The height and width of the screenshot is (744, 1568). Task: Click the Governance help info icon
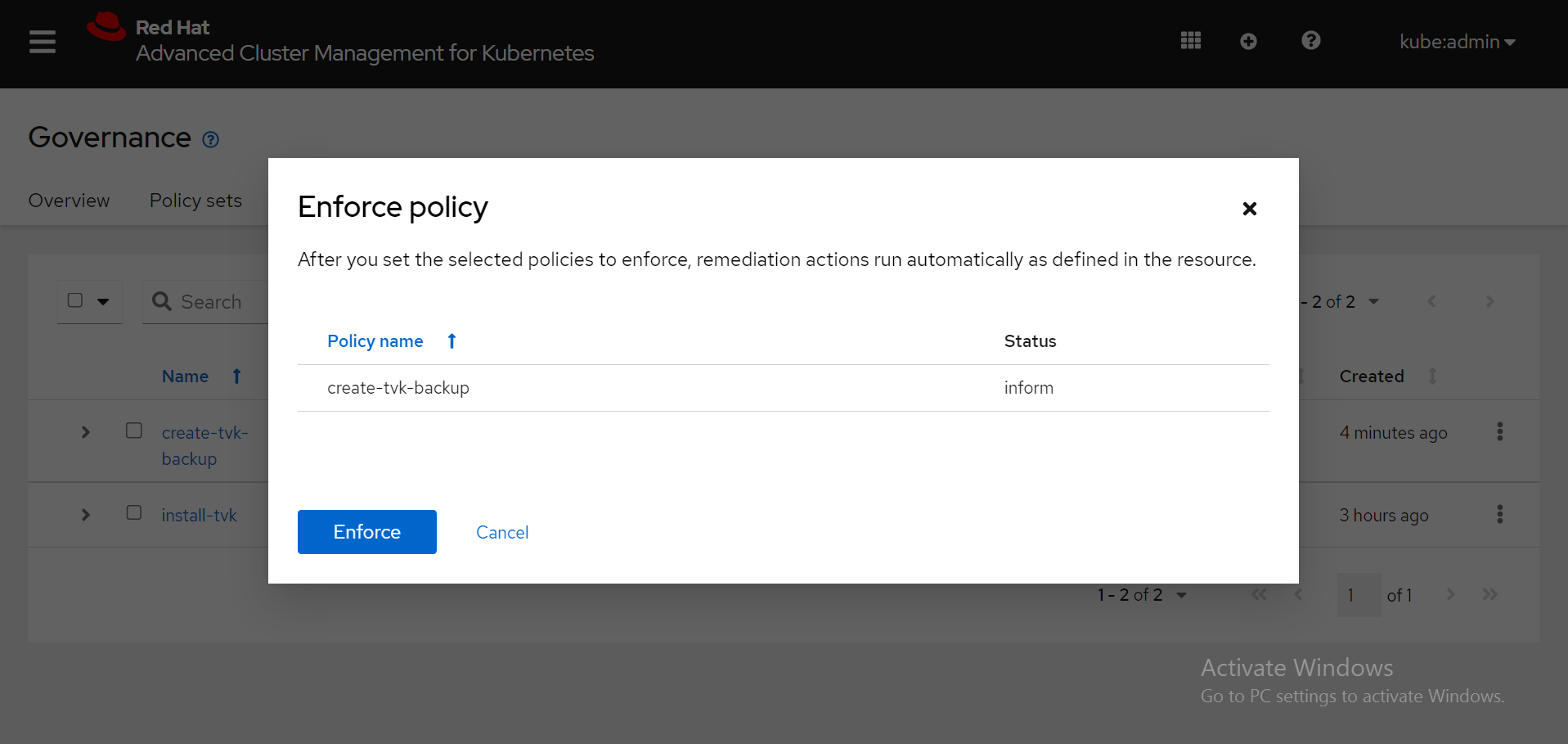pos(210,140)
